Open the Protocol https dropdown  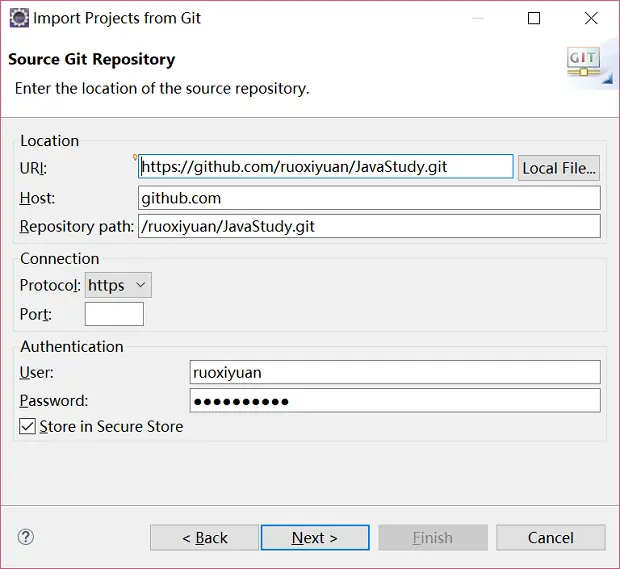pos(118,285)
